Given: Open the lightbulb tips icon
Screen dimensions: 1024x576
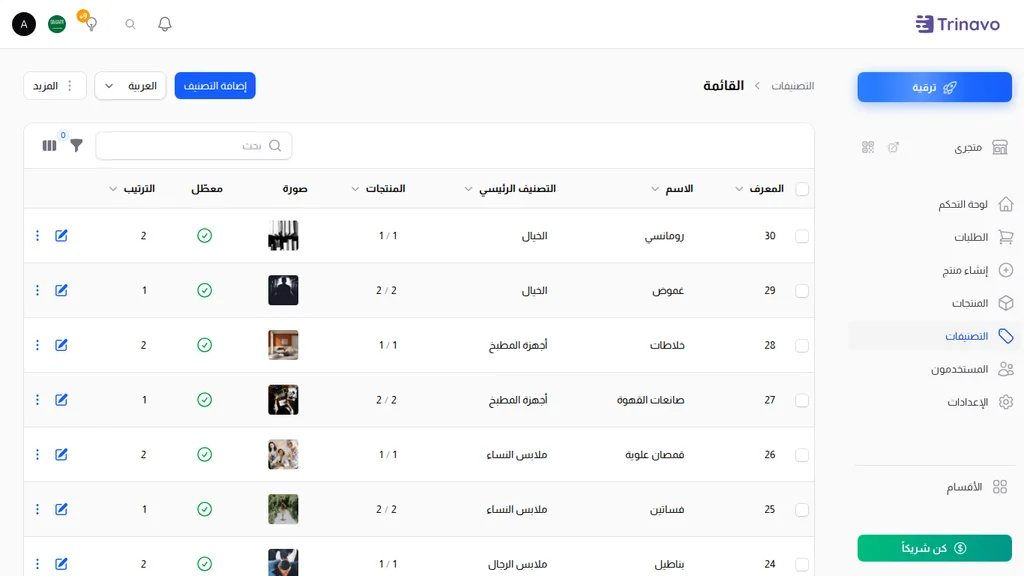Looking at the screenshot, I should (x=91, y=24).
